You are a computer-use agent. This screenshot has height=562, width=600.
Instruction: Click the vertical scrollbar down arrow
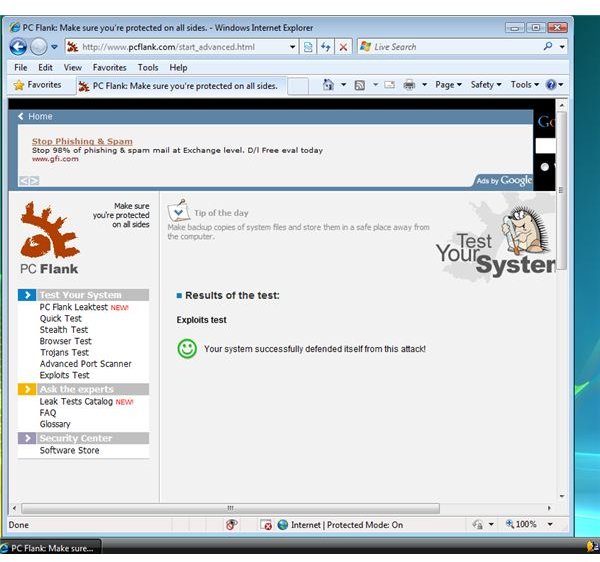tap(562, 496)
